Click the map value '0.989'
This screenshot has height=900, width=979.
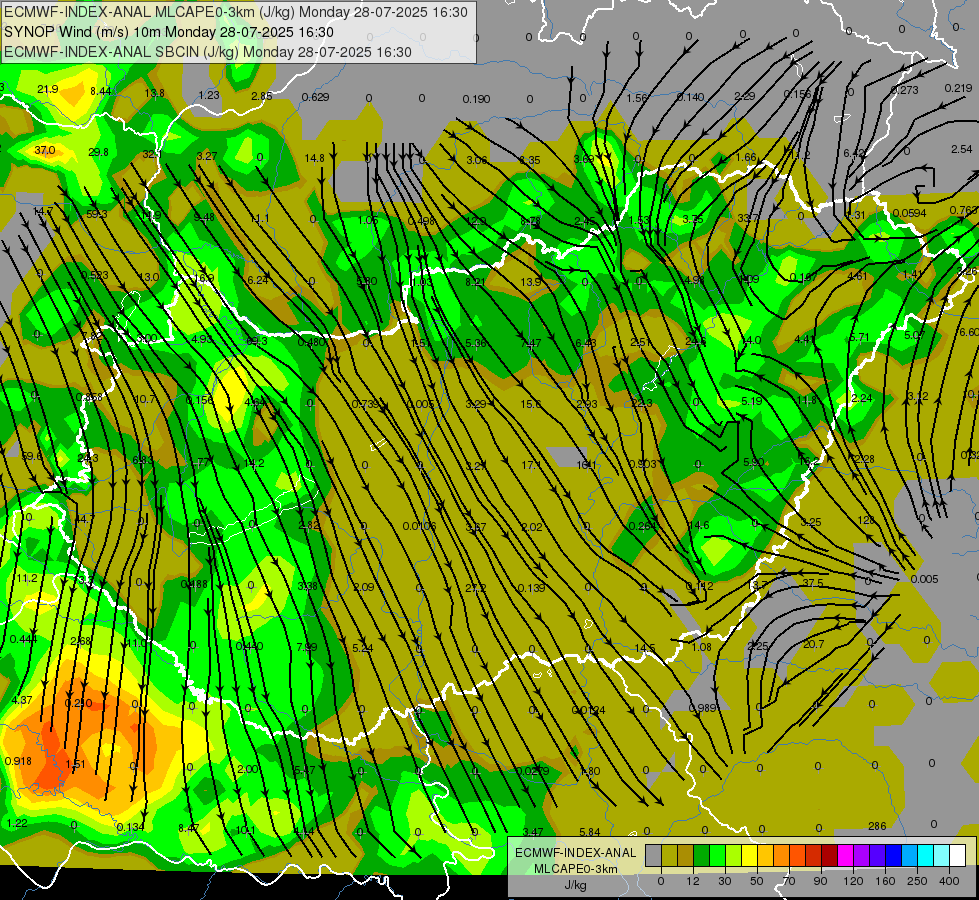click(x=702, y=708)
